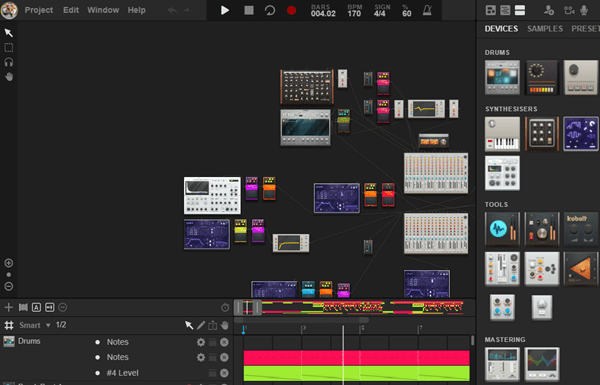Redo the last action

pos(186,10)
